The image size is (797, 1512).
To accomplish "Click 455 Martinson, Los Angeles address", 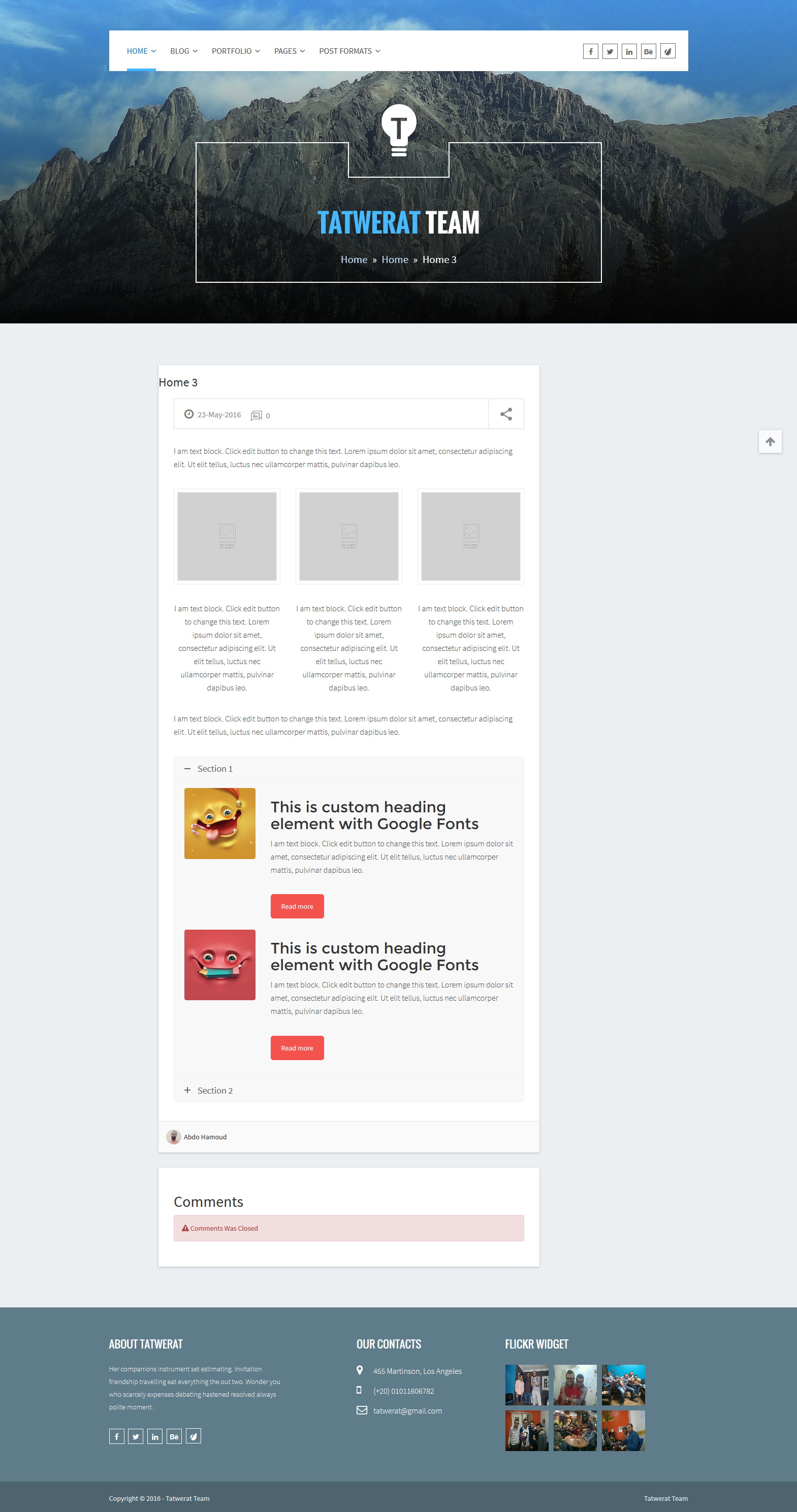I will point(418,1371).
